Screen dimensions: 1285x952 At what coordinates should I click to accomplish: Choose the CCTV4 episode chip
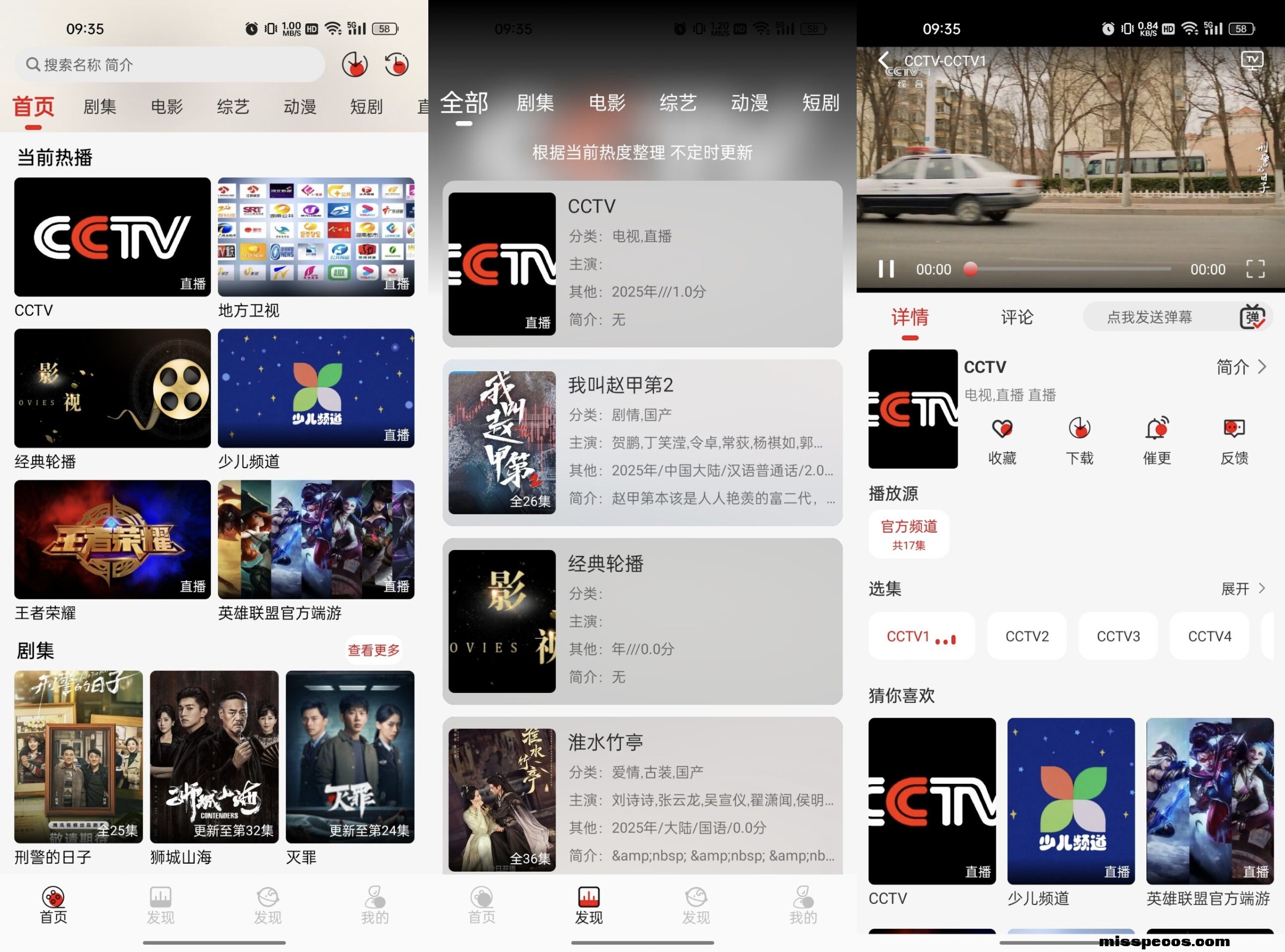point(1209,636)
